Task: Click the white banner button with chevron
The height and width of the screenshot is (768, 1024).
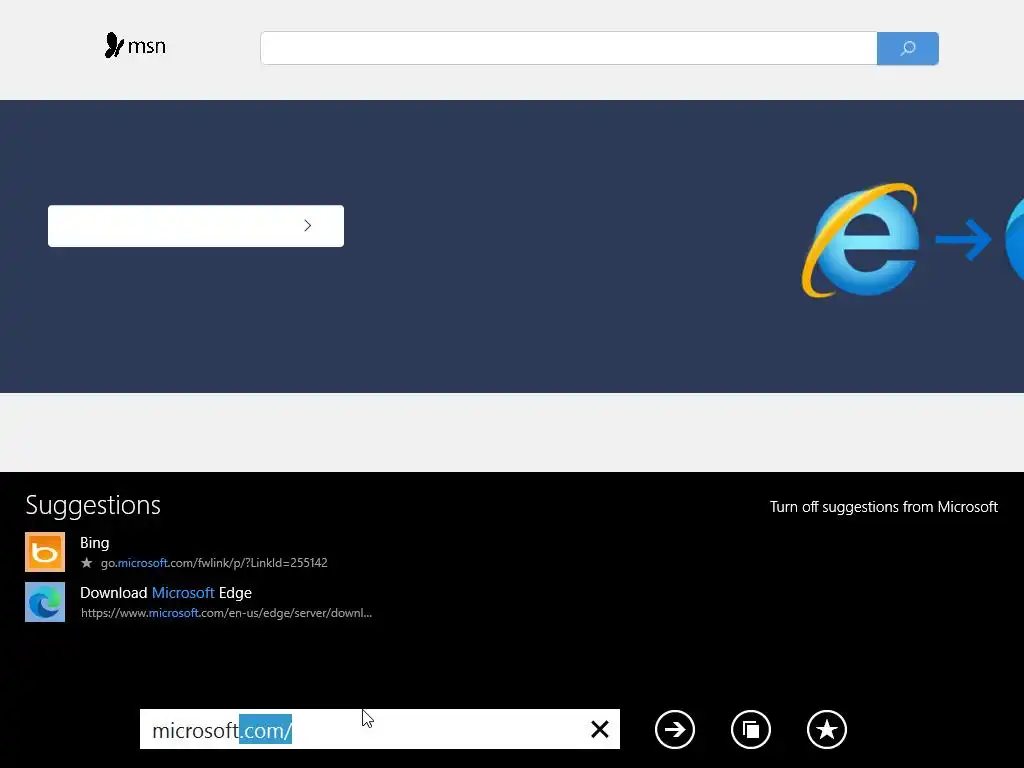Action: tap(196, 226)
